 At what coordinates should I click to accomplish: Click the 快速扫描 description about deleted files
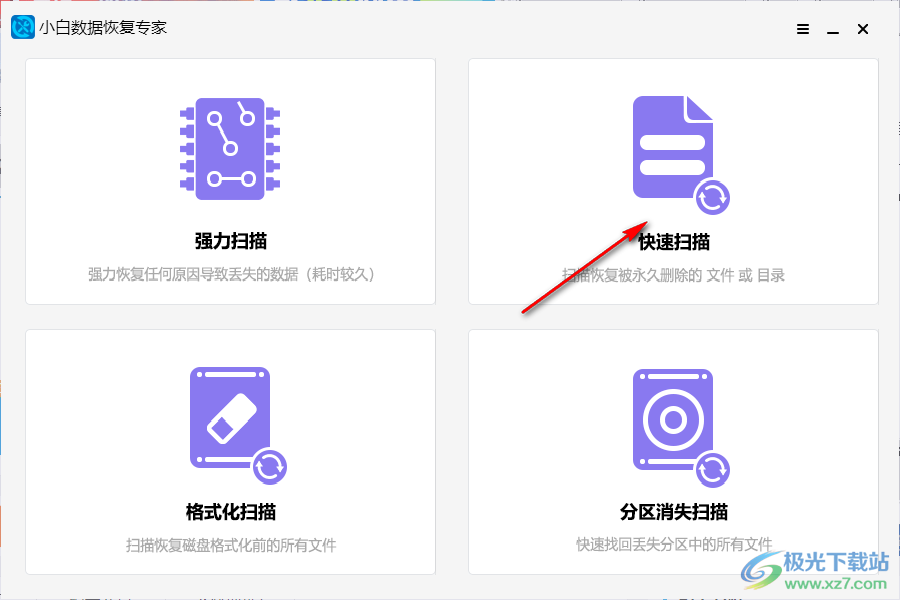click(675, 275)
